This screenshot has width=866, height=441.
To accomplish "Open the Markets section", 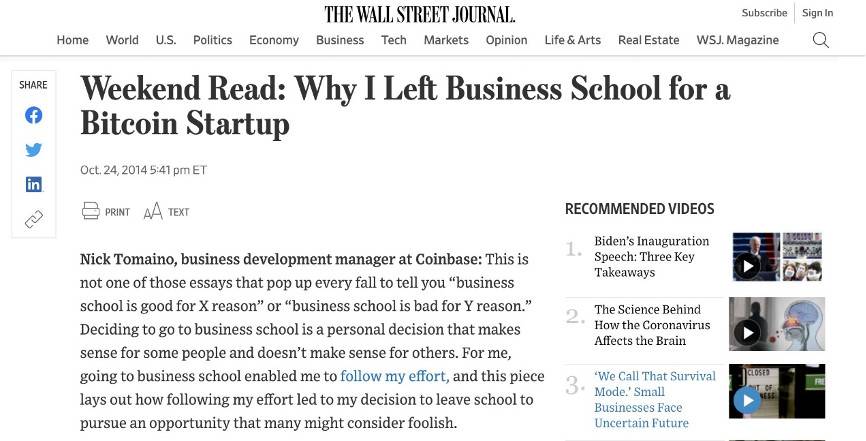I will 446,40.
